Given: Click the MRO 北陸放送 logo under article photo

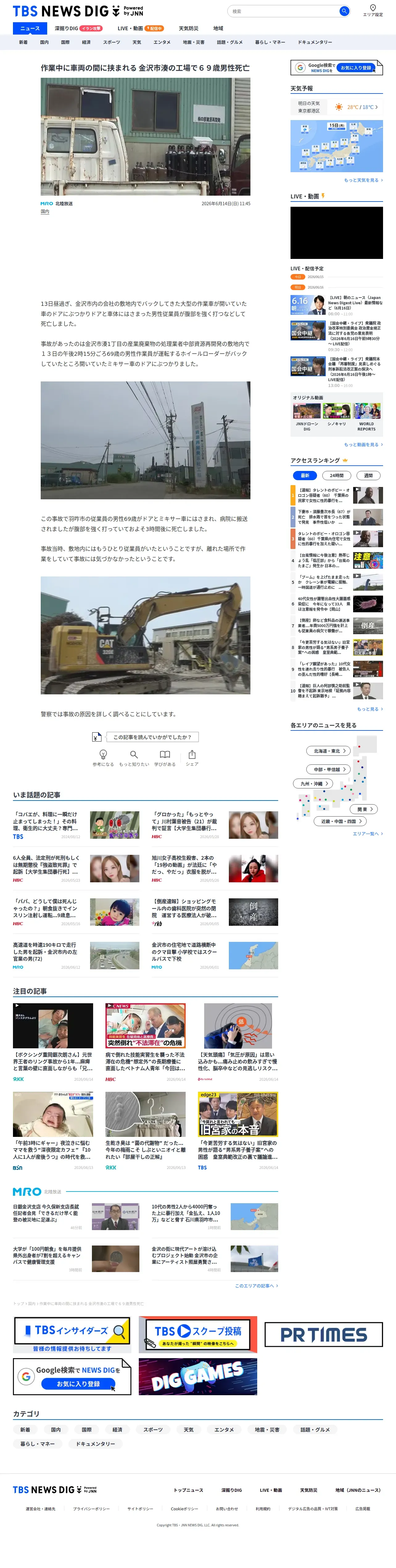Looking at the screenshot, I should (x=56, y=203).
